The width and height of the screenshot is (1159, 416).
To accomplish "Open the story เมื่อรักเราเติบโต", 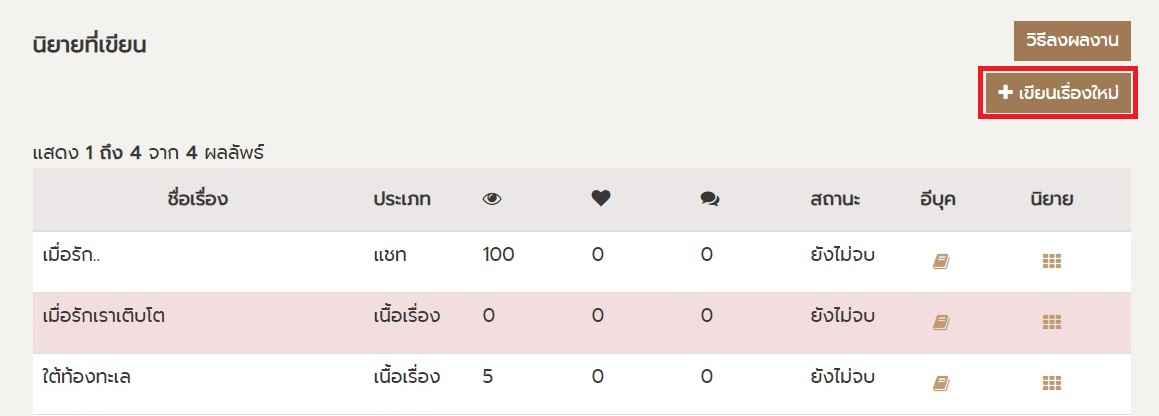I will coord(105,316).
